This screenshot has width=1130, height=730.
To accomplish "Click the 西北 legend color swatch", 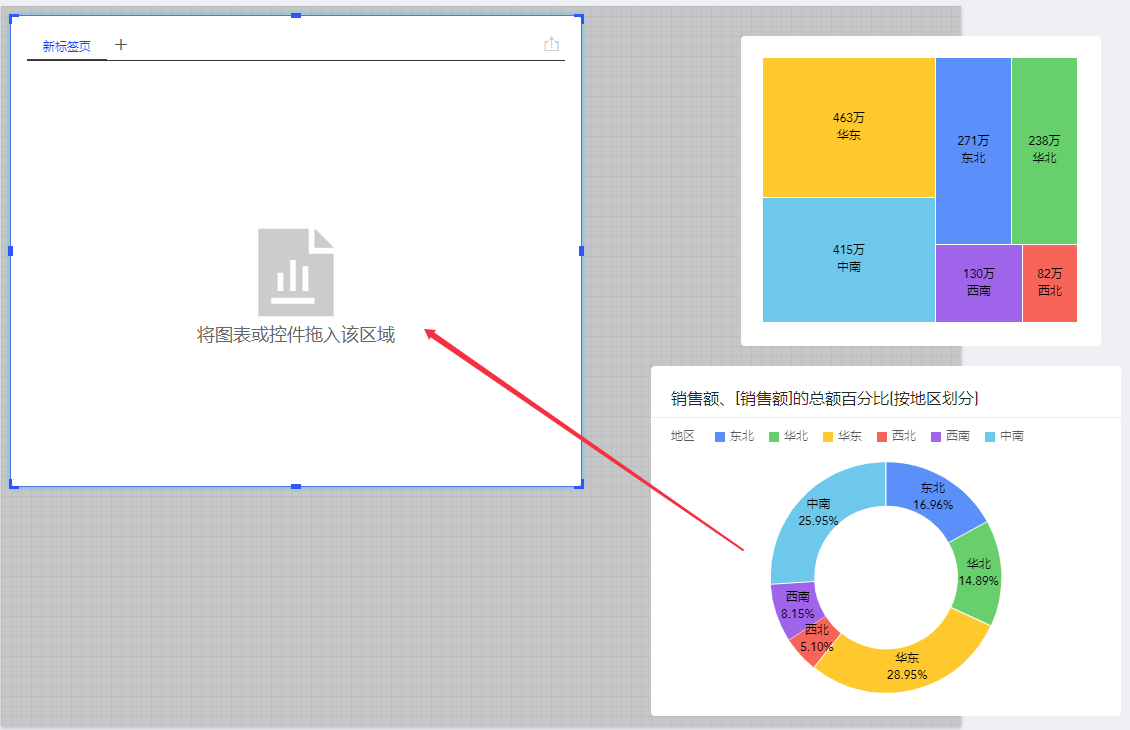I will tap(882, 437).
